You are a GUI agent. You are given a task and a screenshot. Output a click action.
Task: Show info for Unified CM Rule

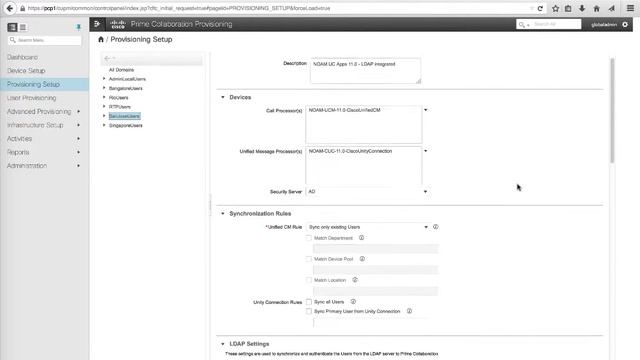(436, 227)
